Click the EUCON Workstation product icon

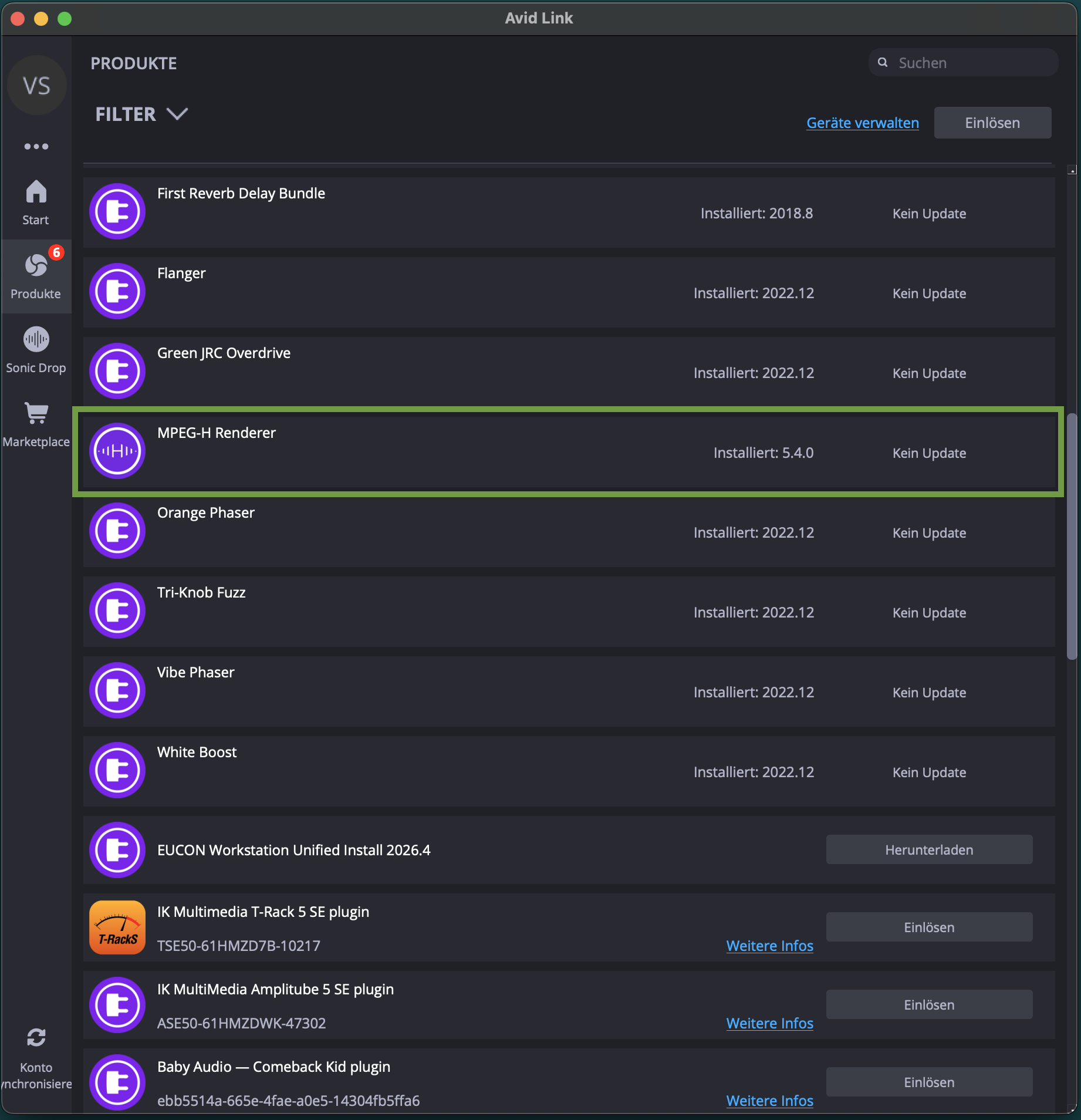pos(117,850)
